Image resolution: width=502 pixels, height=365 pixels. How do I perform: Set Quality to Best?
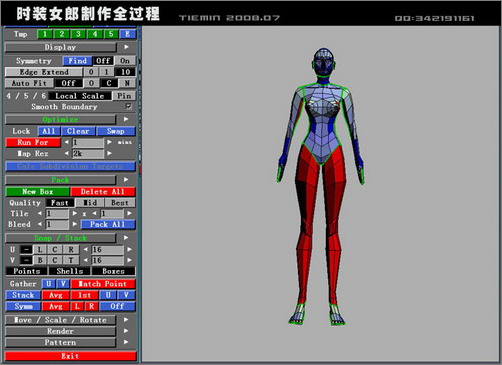coord(120,203)
